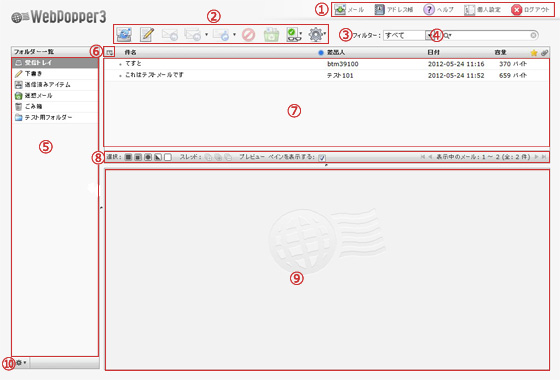
Task: Click the compose new mail pencil icon
Action: (147, 34)
